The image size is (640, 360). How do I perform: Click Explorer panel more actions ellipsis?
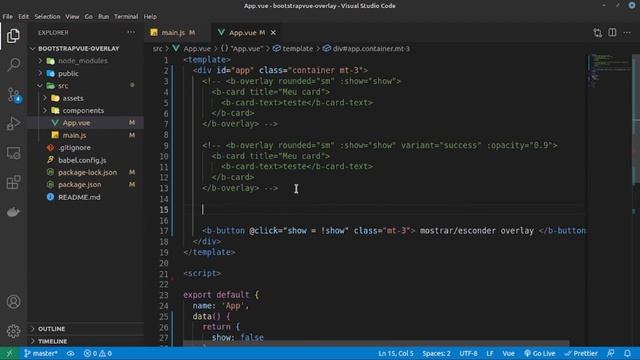coord(131,32)
